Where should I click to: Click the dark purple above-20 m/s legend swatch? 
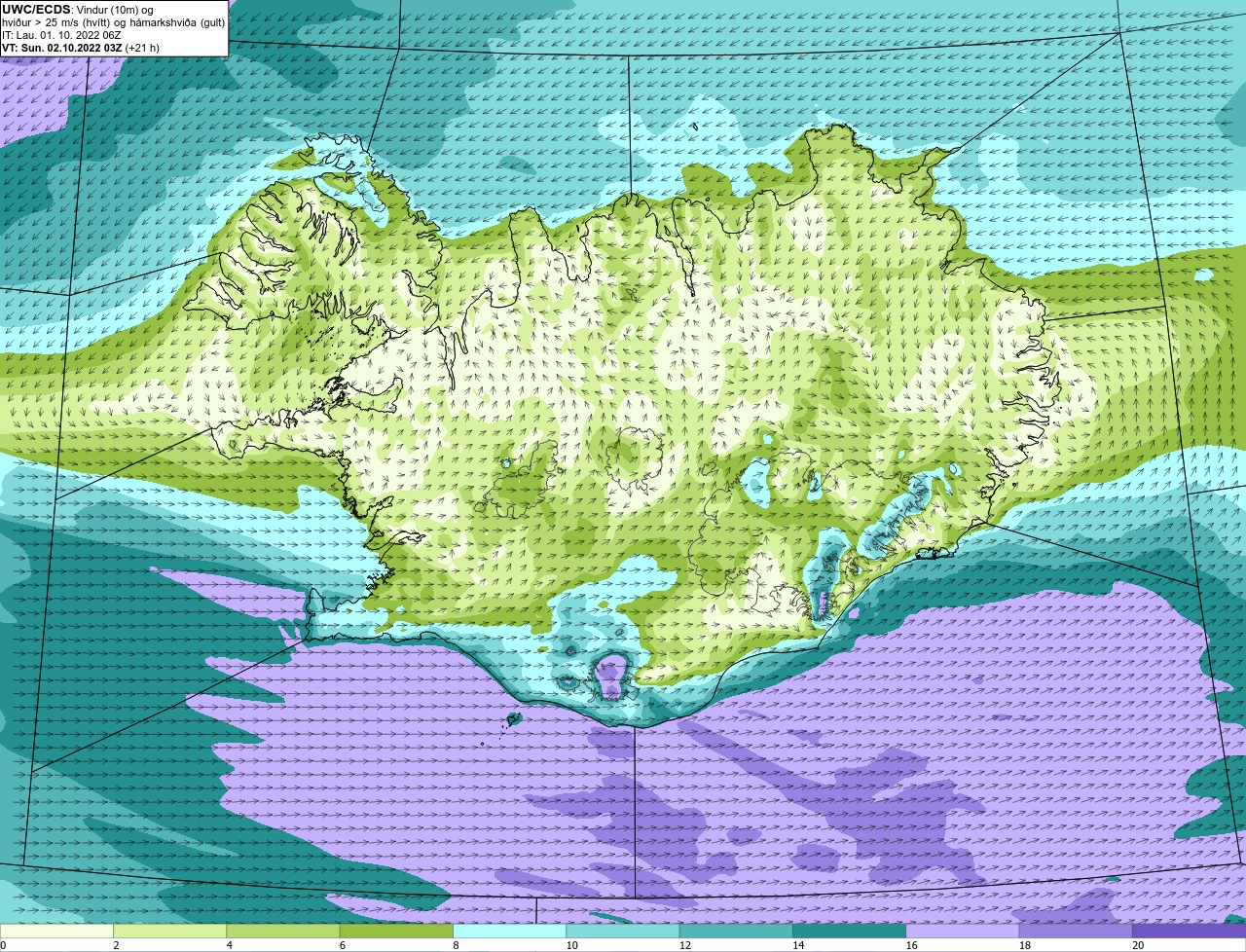[1190, 932]
